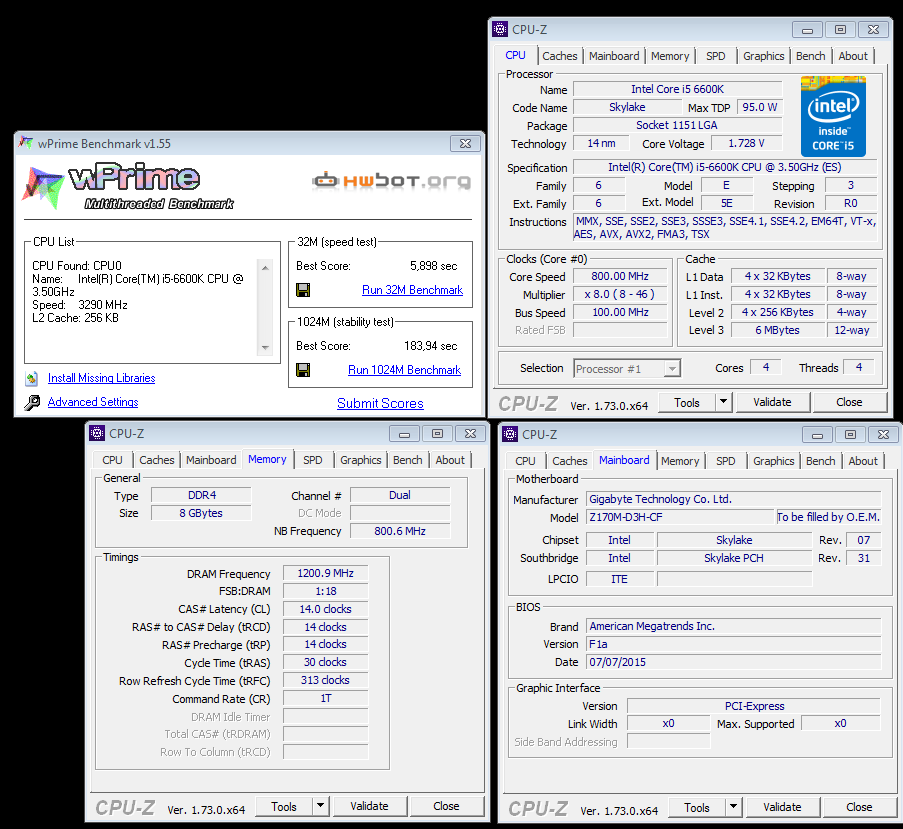Open the Tools dropdown arrow in the Mainboard window

(x=734, y=807)
